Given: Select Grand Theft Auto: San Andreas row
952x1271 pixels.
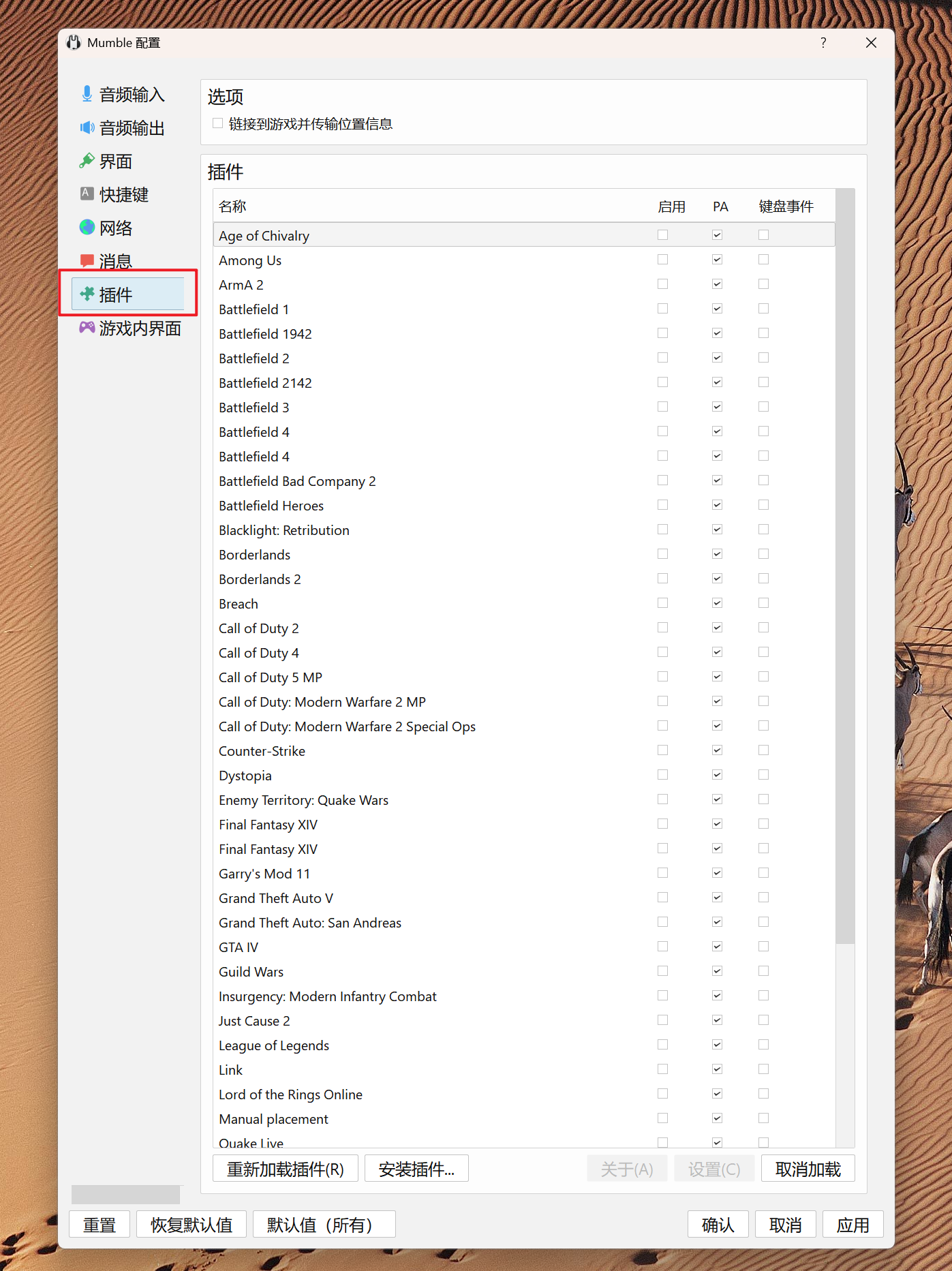Looking at the screenshot, I should (x=524, y=923).
